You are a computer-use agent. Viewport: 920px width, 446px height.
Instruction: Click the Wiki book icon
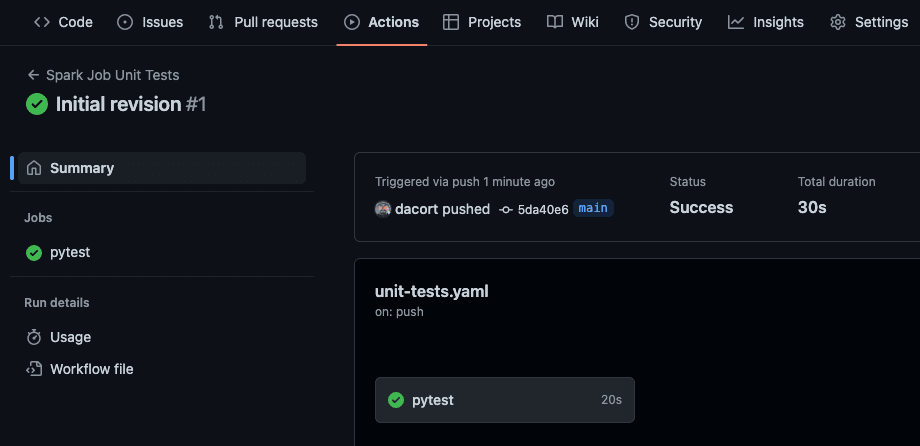(x=554, y=22)
